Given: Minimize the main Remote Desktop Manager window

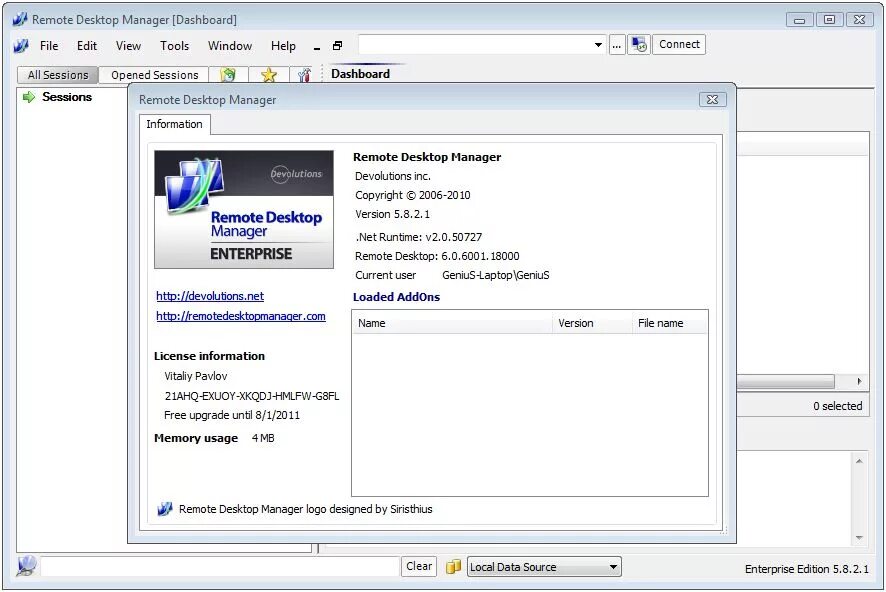Looking at the screenshot, I should click(800, 20).
